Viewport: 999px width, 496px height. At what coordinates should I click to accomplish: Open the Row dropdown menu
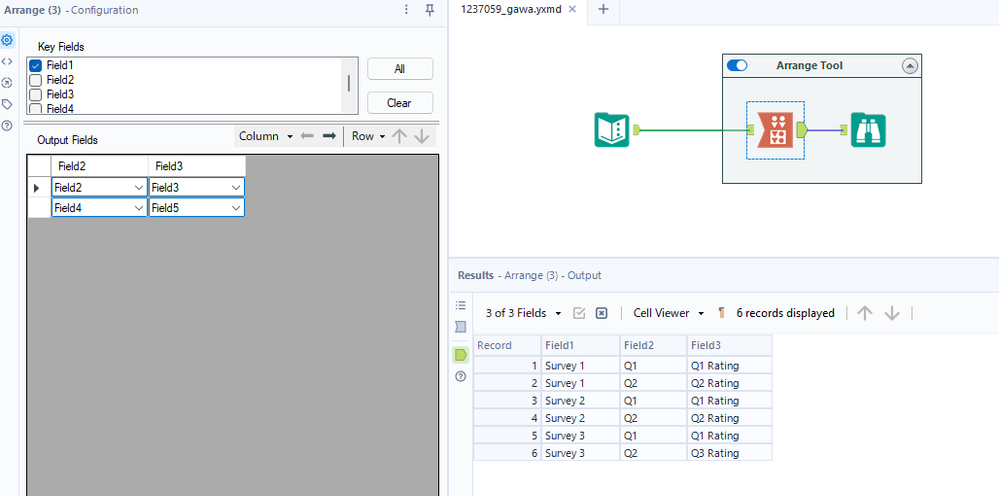(x=369, y=136)
